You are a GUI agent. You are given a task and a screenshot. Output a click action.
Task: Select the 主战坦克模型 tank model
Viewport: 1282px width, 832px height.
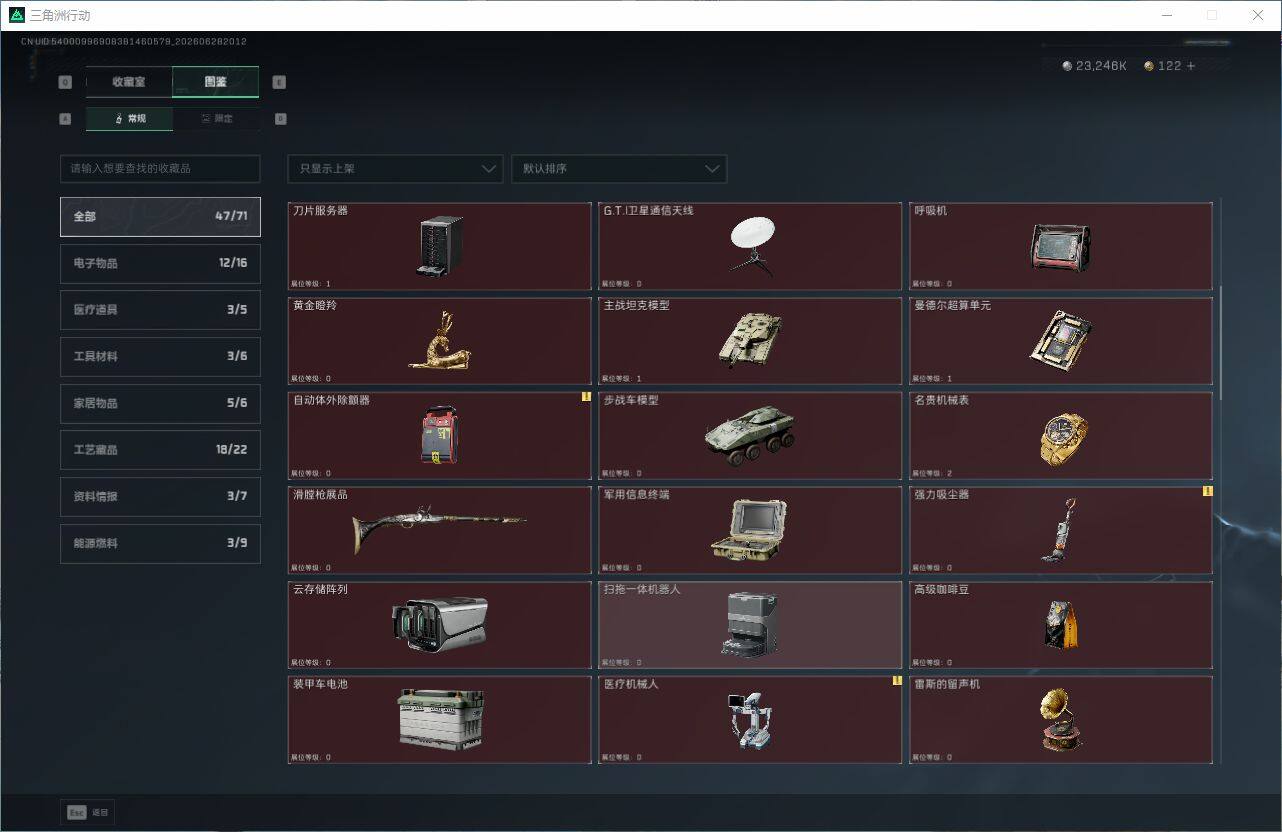pos(750,341)
